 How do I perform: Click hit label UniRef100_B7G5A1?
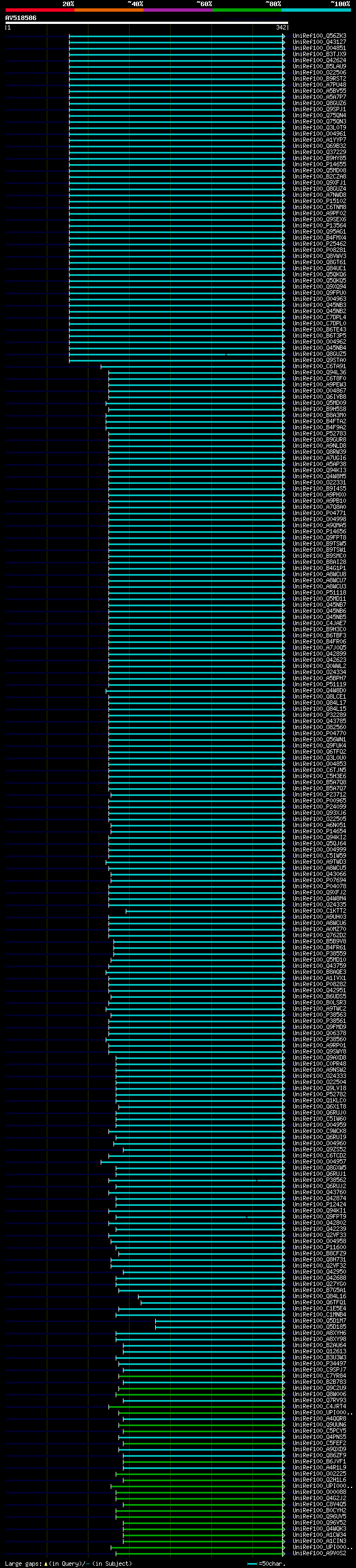[x=319, y=1290]
